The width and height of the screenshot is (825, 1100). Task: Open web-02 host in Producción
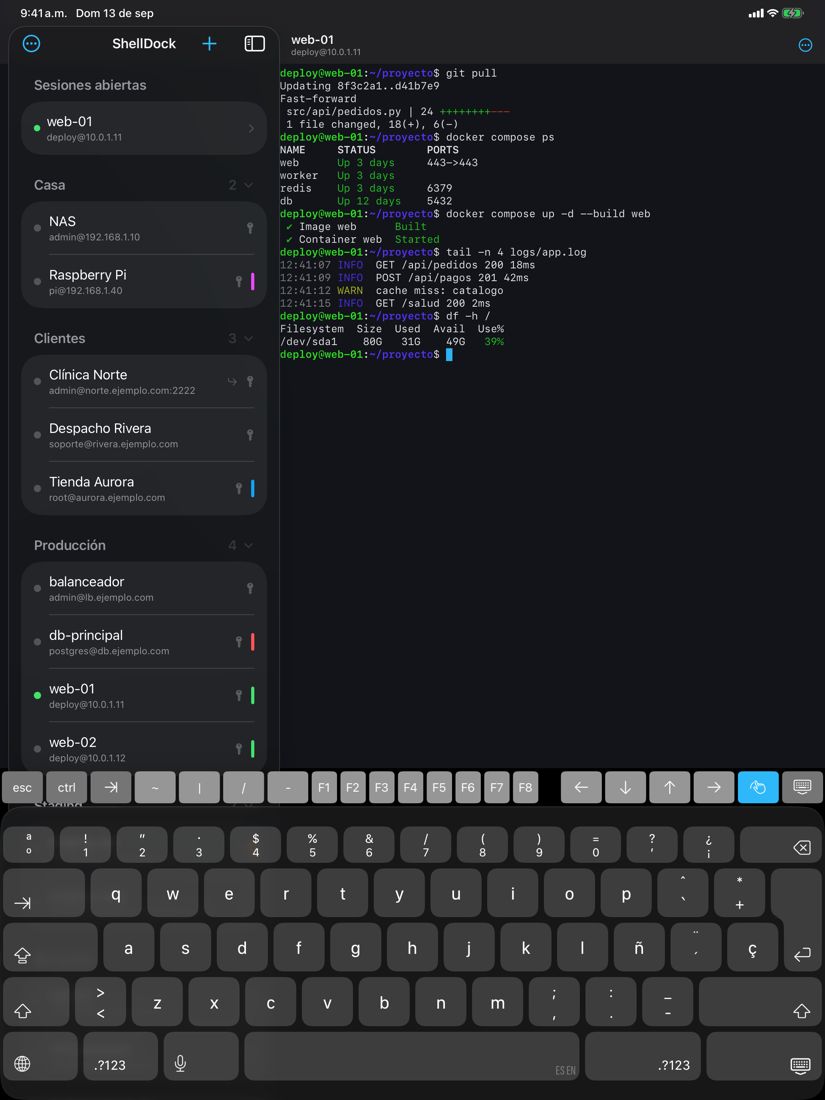(144, 748)
